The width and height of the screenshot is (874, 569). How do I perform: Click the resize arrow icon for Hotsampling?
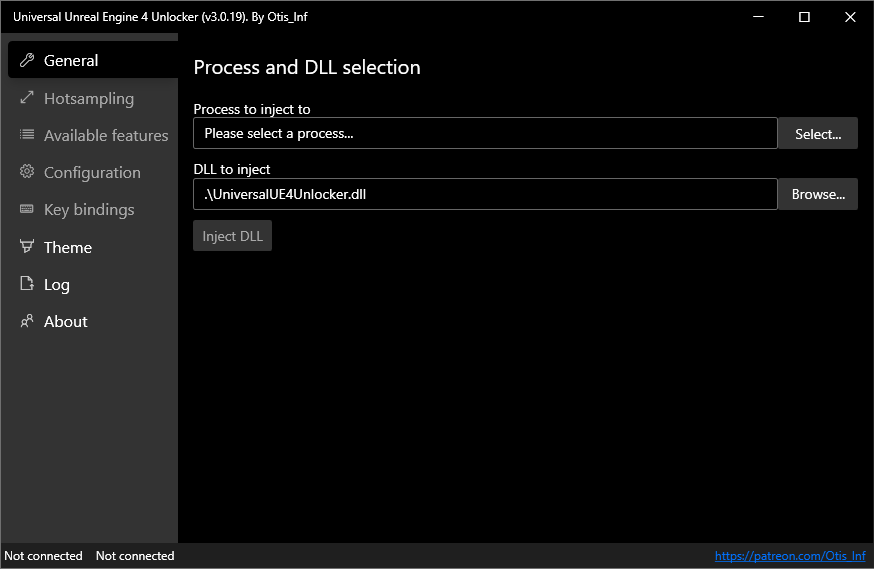pos(27,98)
